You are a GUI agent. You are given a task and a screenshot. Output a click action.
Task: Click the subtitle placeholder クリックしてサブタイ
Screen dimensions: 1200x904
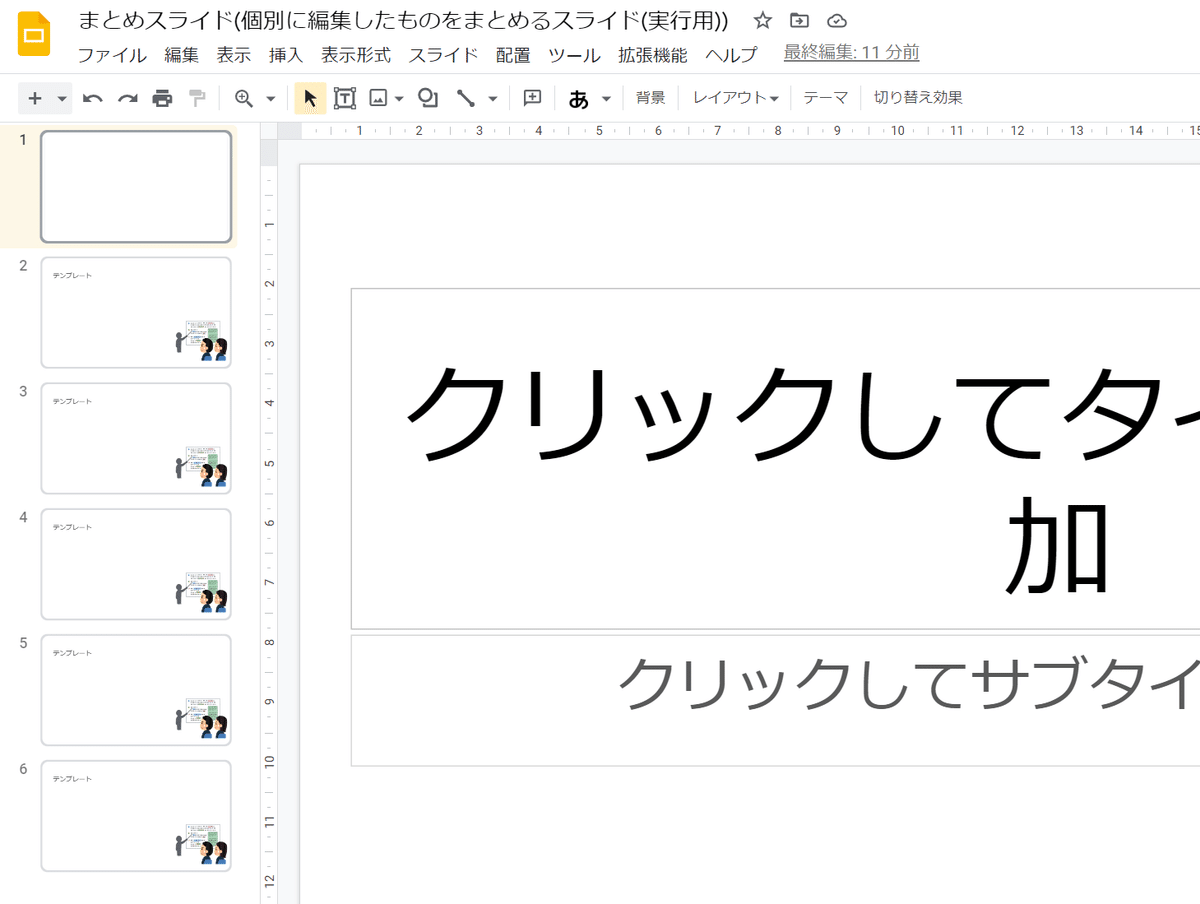point(775,700)
